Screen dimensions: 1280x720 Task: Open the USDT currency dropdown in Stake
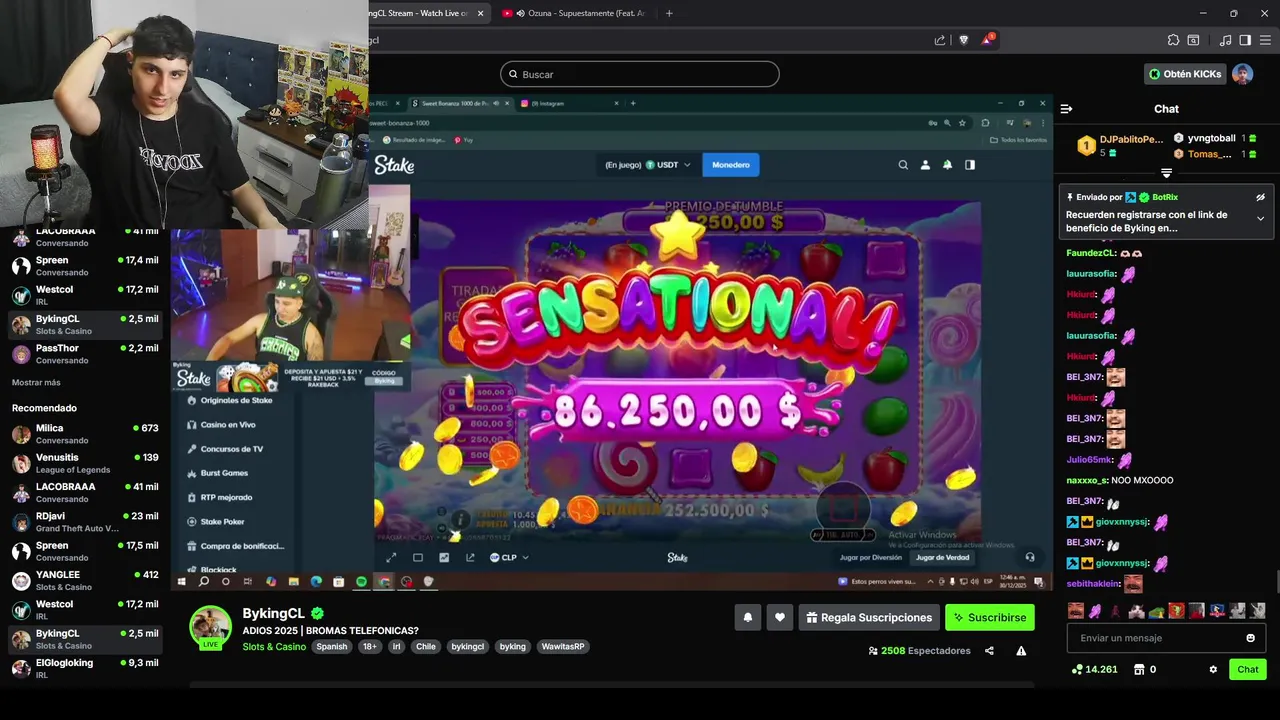coord(668,165)
